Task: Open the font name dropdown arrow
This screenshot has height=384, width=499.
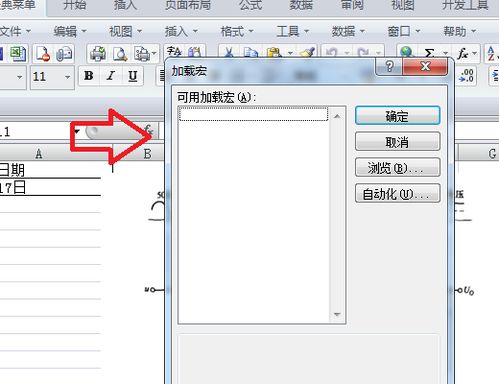Action: click(20, 77)
